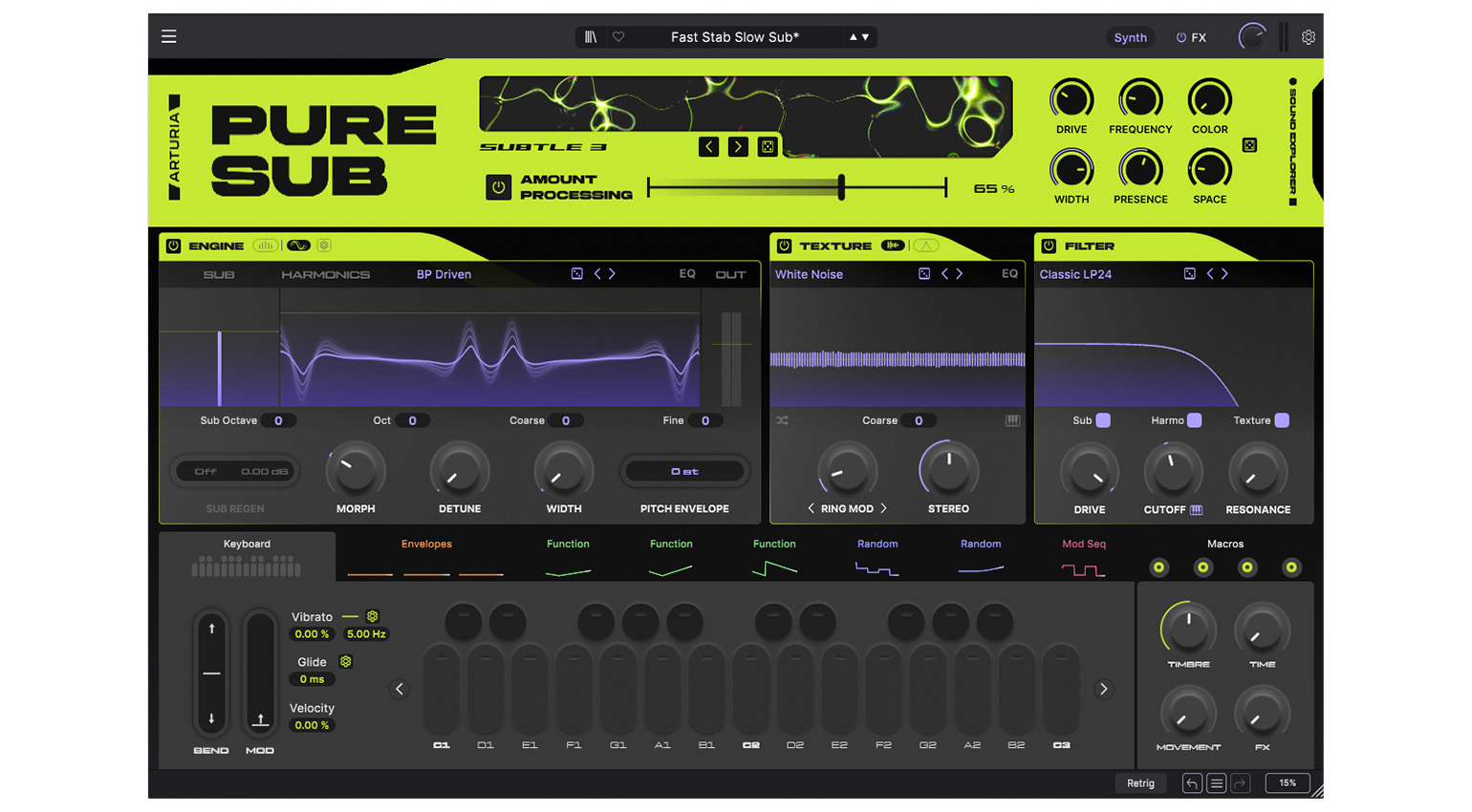1472x812 pixels.
Task: Randomize the BP Driven harmonics preset
Action: 577,274
